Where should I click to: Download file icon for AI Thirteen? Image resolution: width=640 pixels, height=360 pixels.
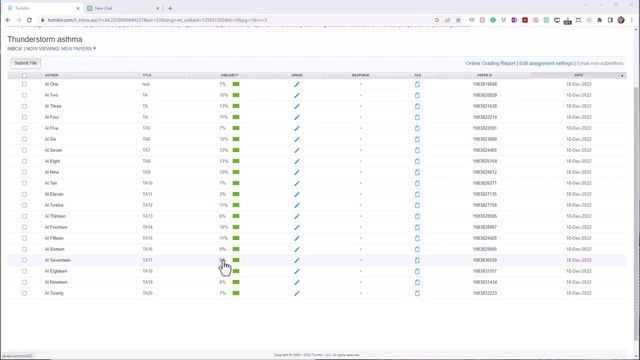(417, 216)
